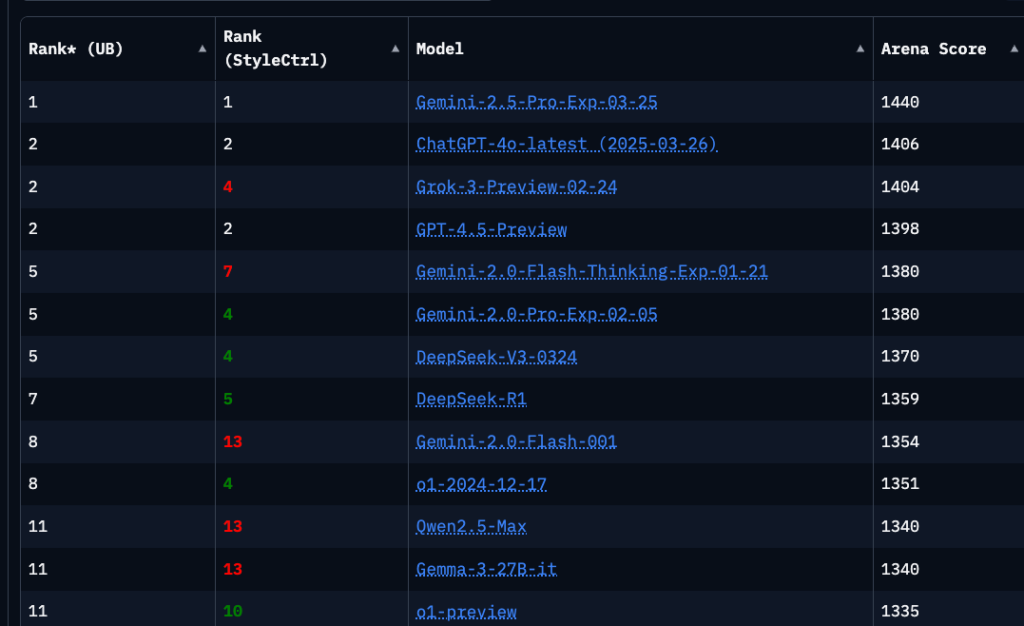1024x626 pixels.
Task: Open the GPT-4.5-Preview model link
Action: 491,229
